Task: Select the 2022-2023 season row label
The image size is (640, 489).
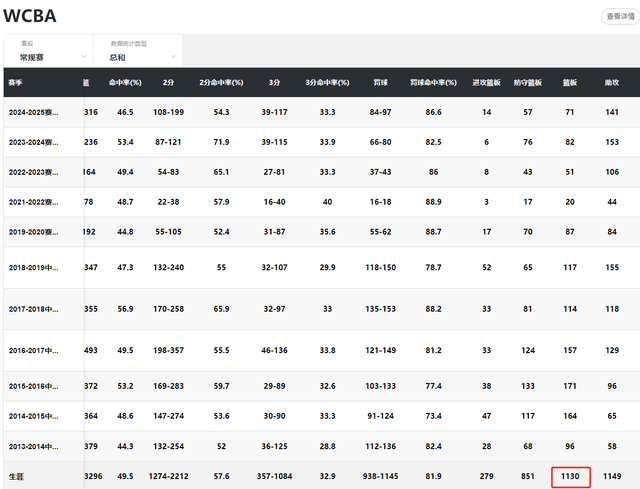Action: point(33,172)
